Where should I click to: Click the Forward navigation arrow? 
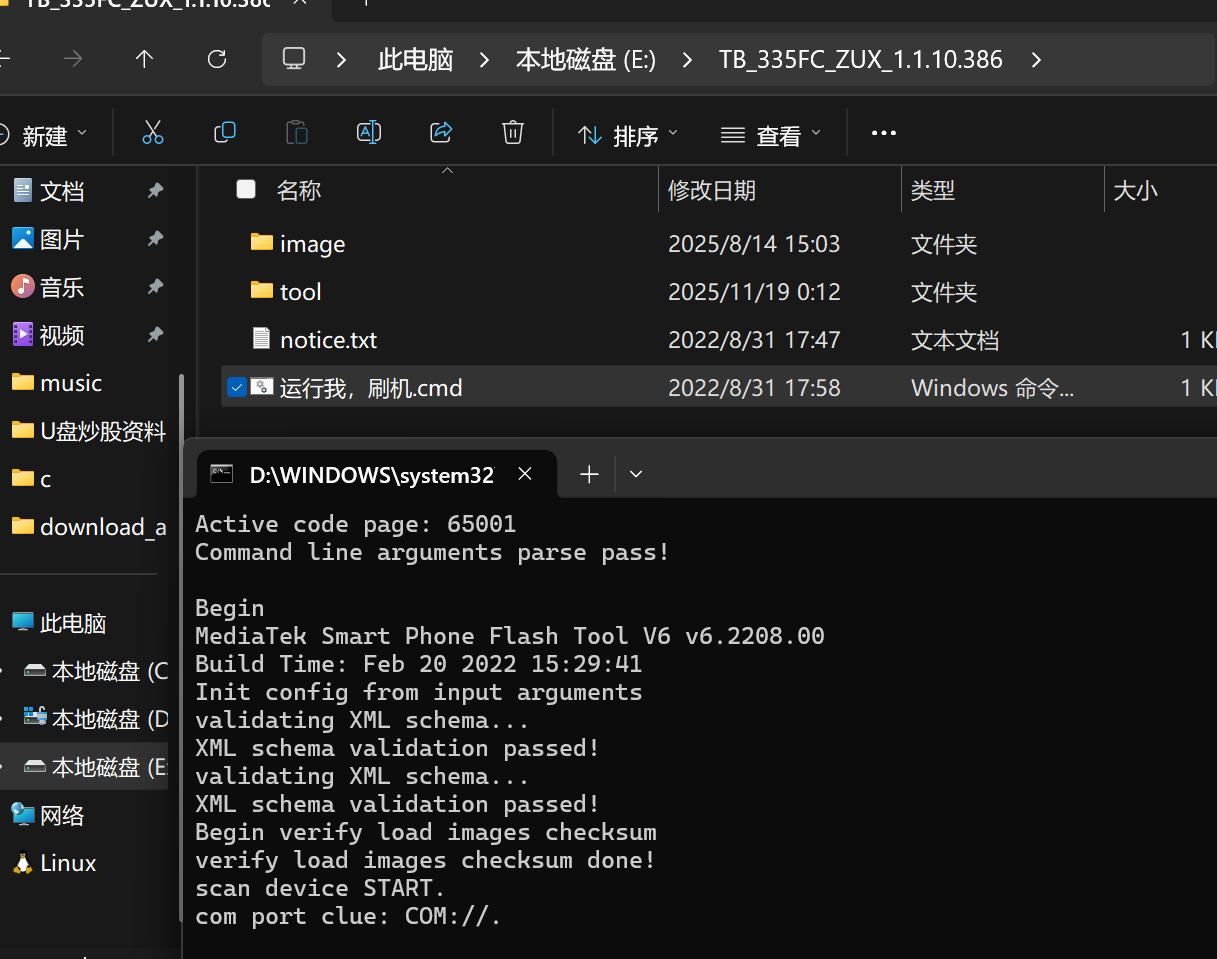point(73,59)
